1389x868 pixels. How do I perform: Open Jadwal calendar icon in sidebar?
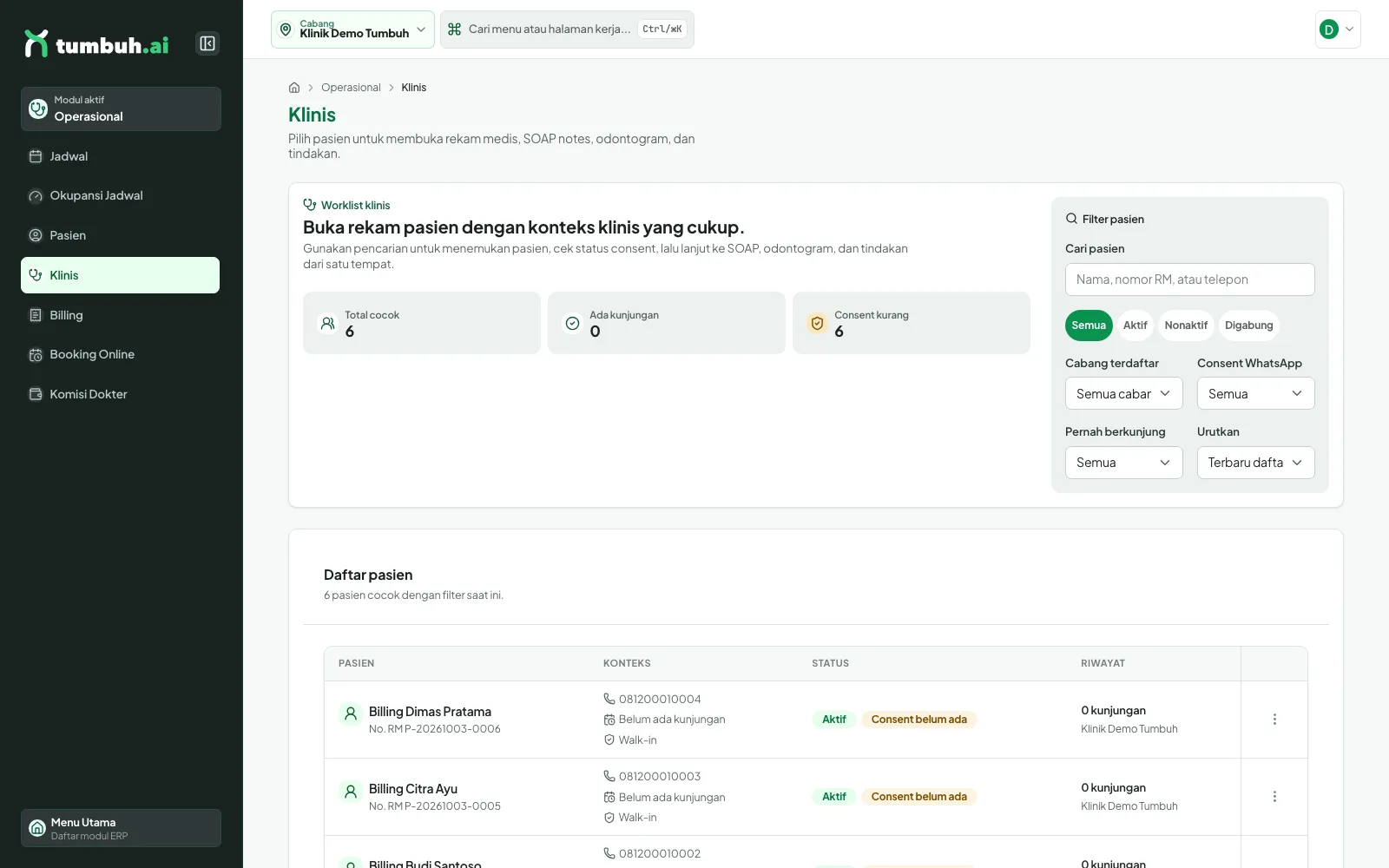click(36, 156)
